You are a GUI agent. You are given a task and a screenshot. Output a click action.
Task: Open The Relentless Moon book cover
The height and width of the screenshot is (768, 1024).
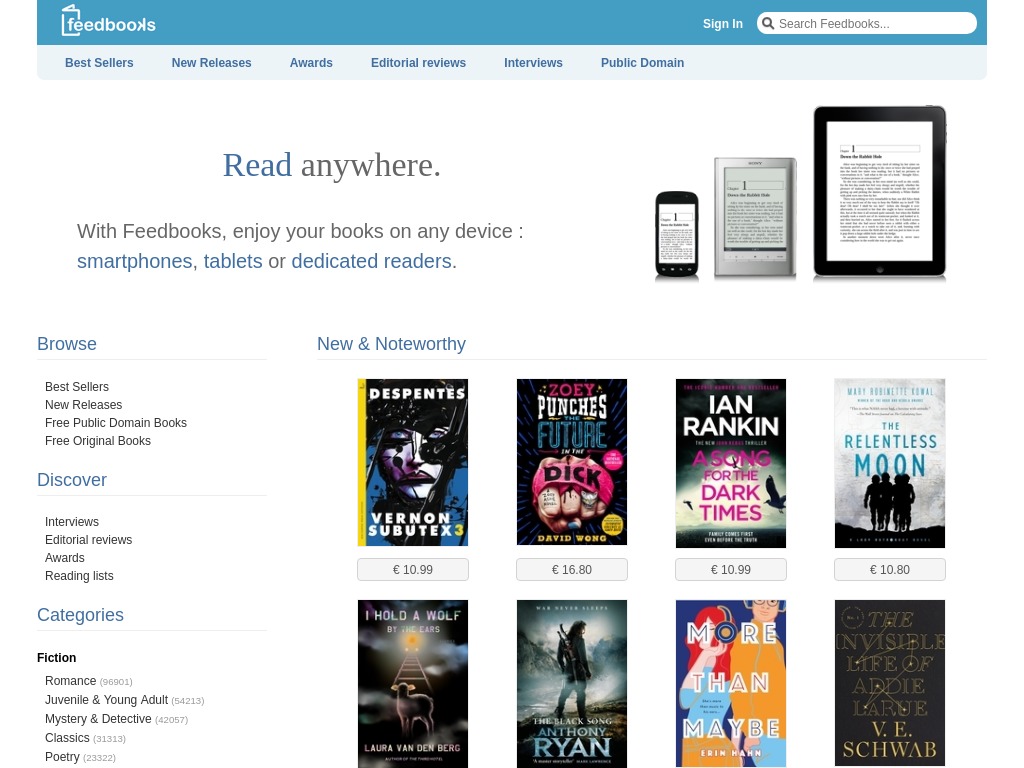[x=889, y=463]
